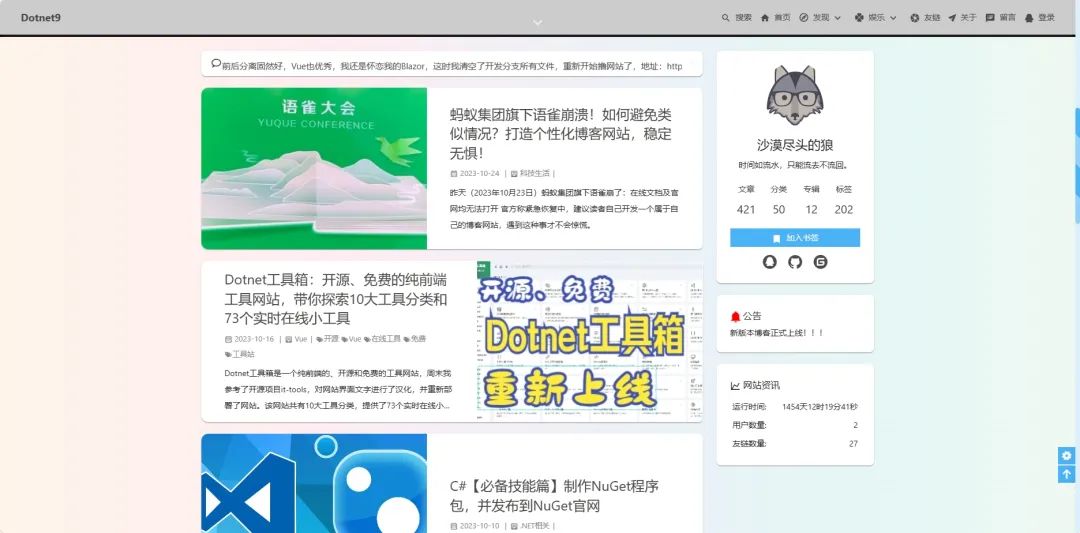
Task: Click the 用户数量 row
Action: 795,426
